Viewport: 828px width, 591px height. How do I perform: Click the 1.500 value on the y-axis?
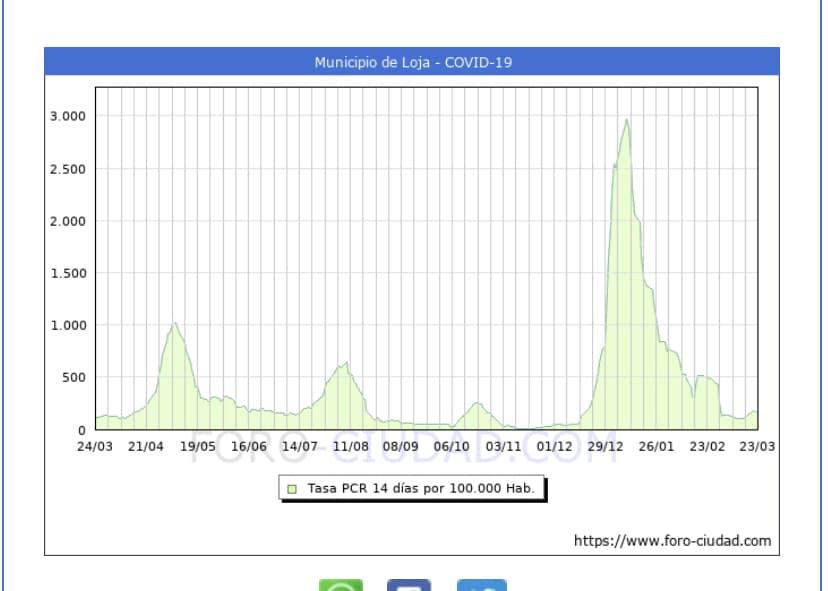pos(68,273)
